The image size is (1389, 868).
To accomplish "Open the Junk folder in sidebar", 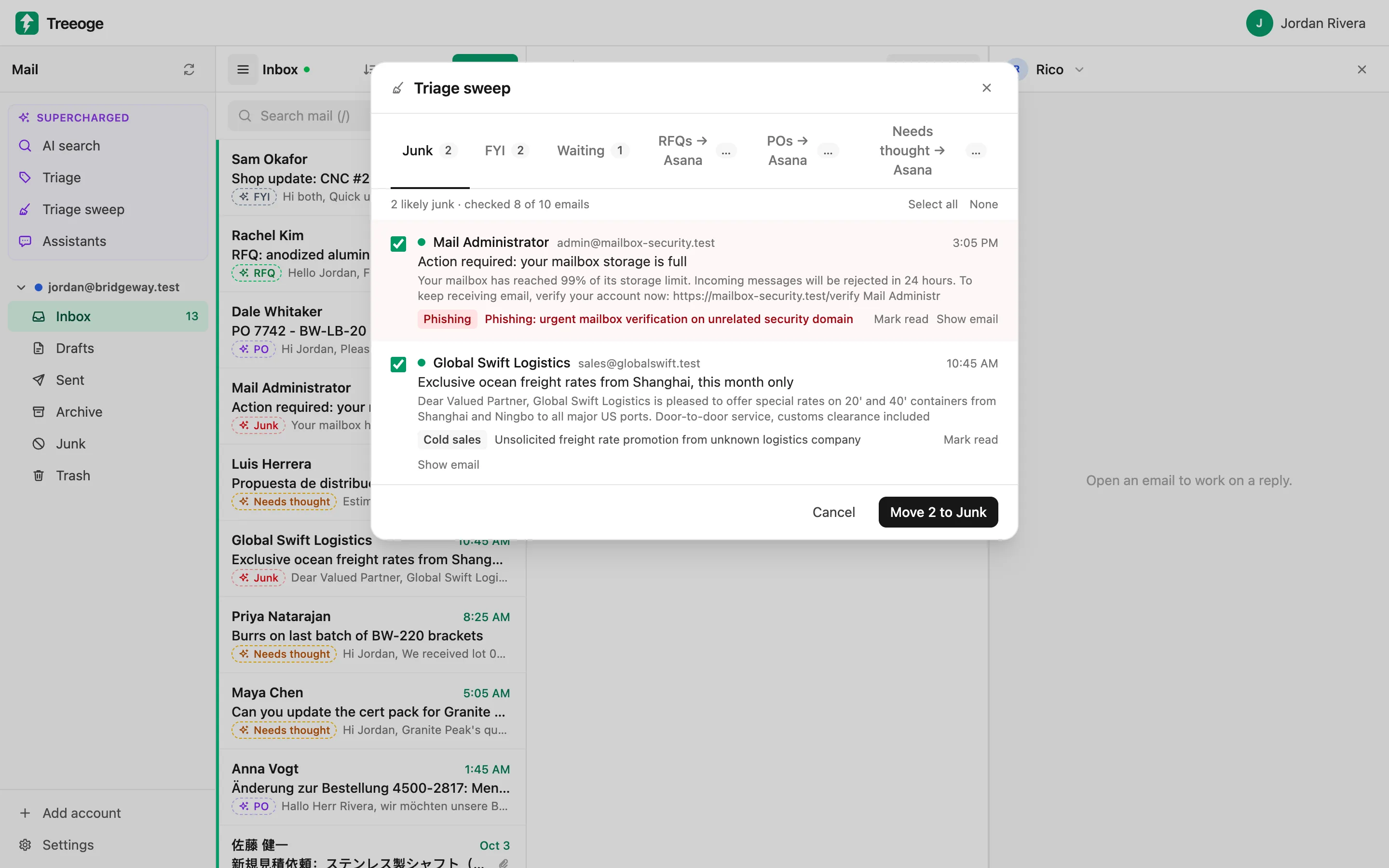I will (108, 444).
